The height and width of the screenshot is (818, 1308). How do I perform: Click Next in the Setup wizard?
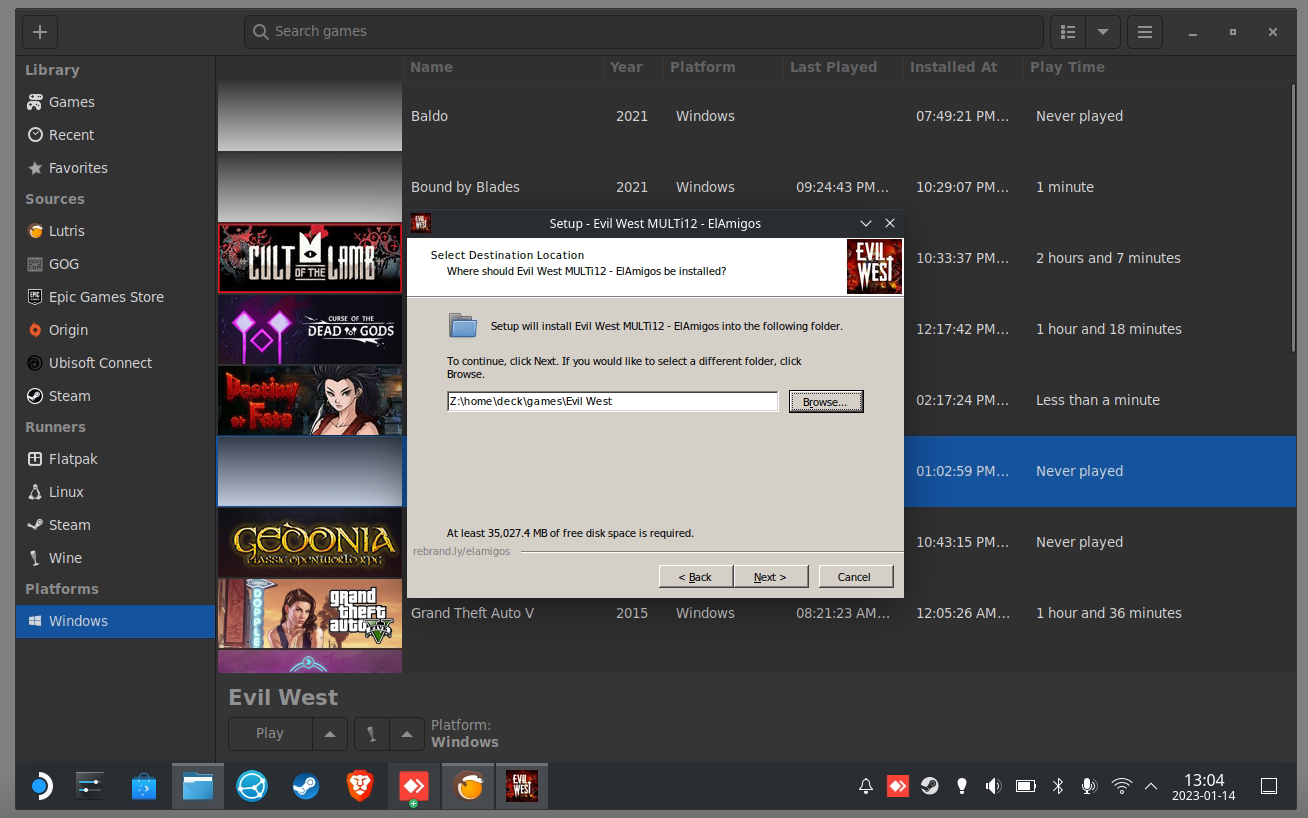(770, 577)
